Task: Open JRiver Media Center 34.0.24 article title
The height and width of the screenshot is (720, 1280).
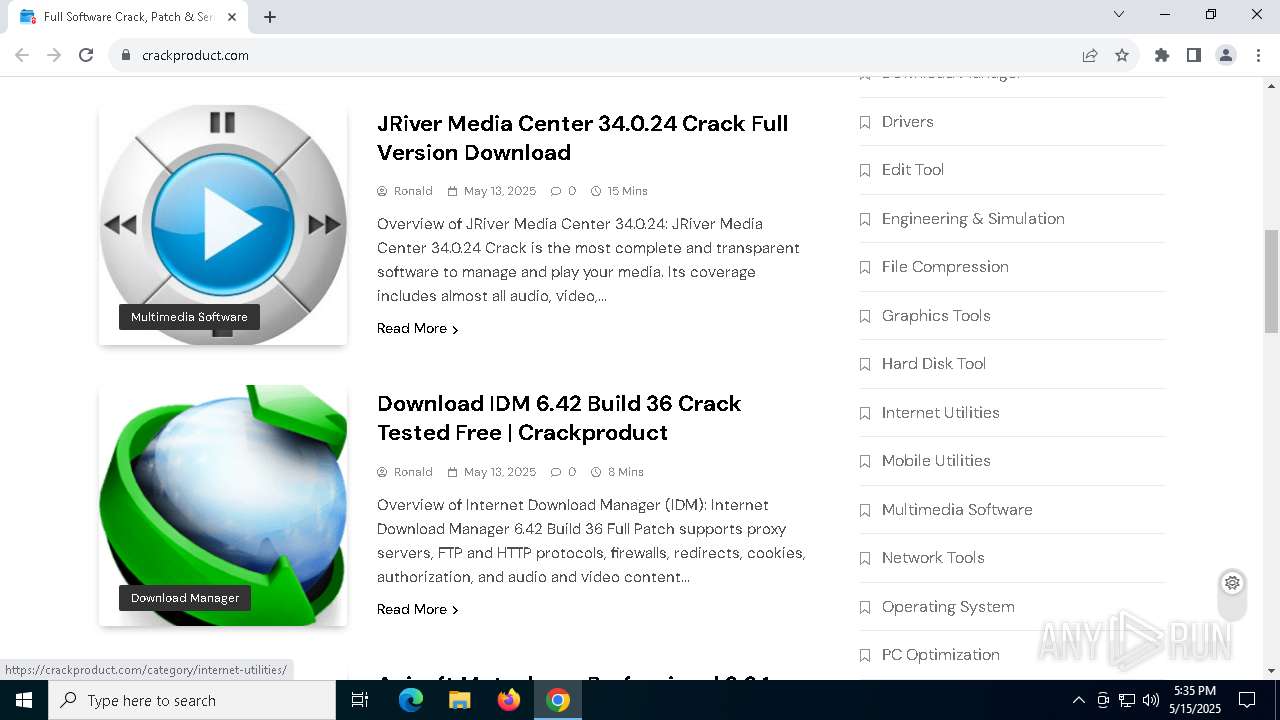Action: tap(582, 138)
